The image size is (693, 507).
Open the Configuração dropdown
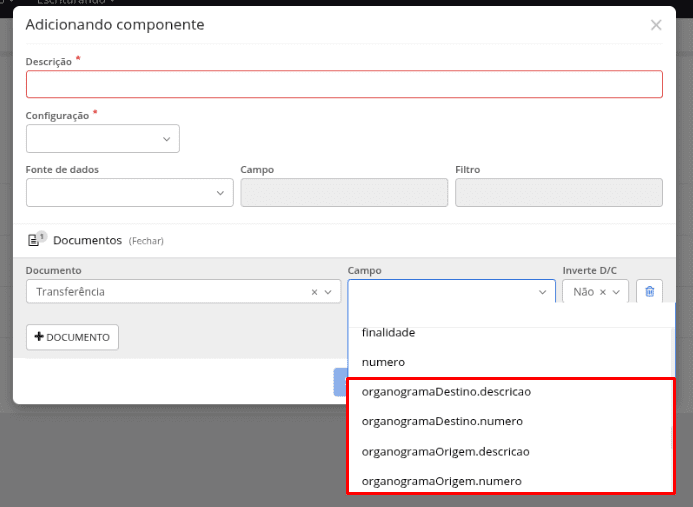pos(103,139)
